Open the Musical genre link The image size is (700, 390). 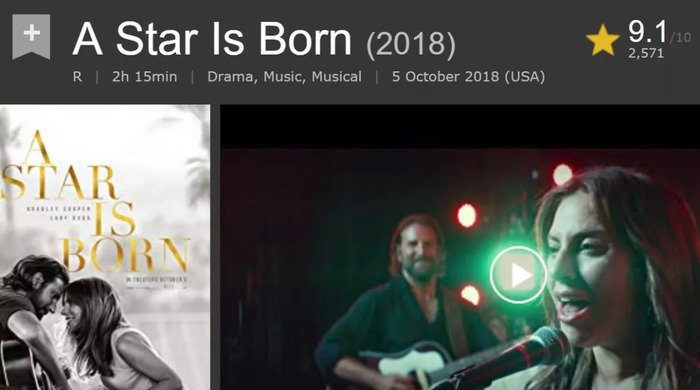337,77
